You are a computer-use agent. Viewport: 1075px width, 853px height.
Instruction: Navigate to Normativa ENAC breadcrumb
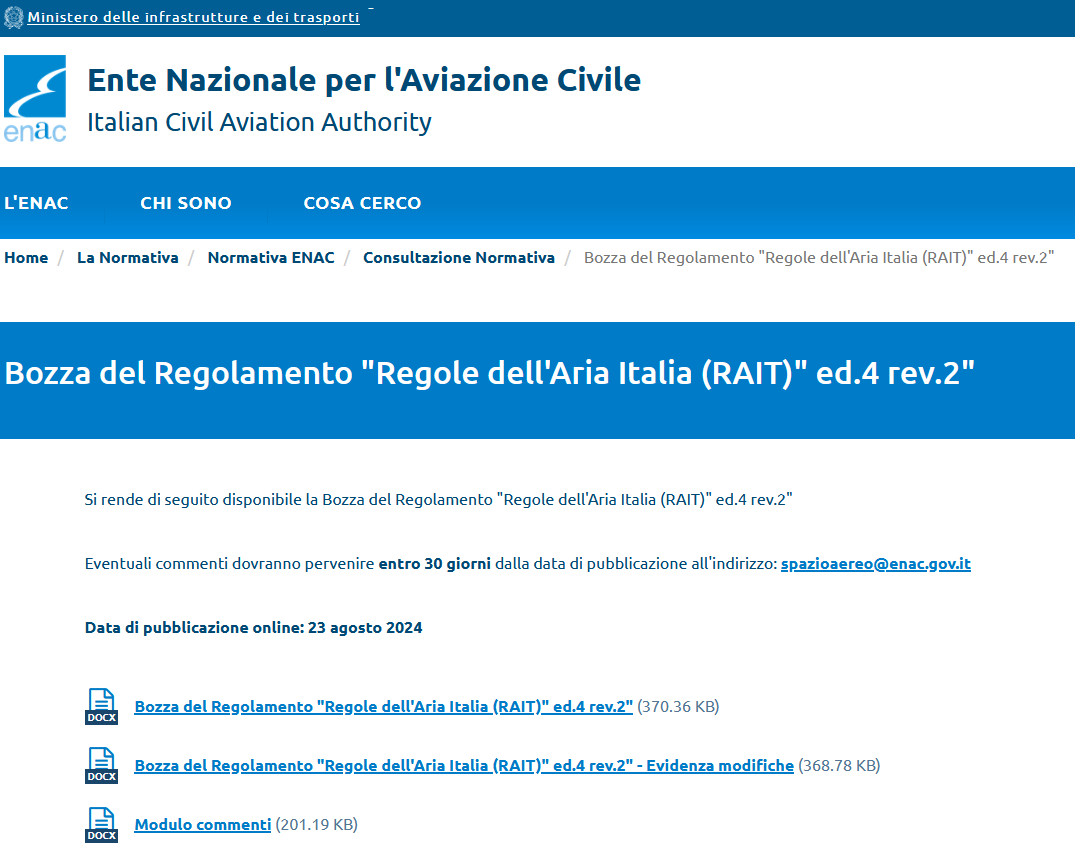click(271, 258)
